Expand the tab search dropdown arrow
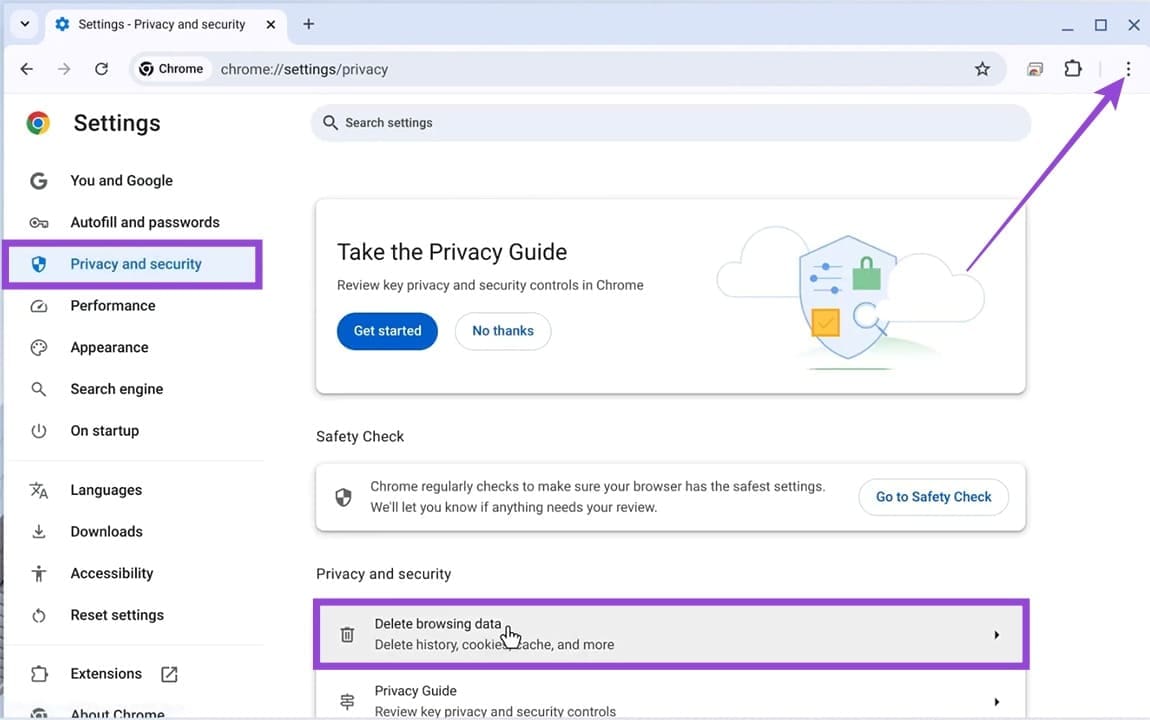1150x720 pixels. (x=25, y=24)
